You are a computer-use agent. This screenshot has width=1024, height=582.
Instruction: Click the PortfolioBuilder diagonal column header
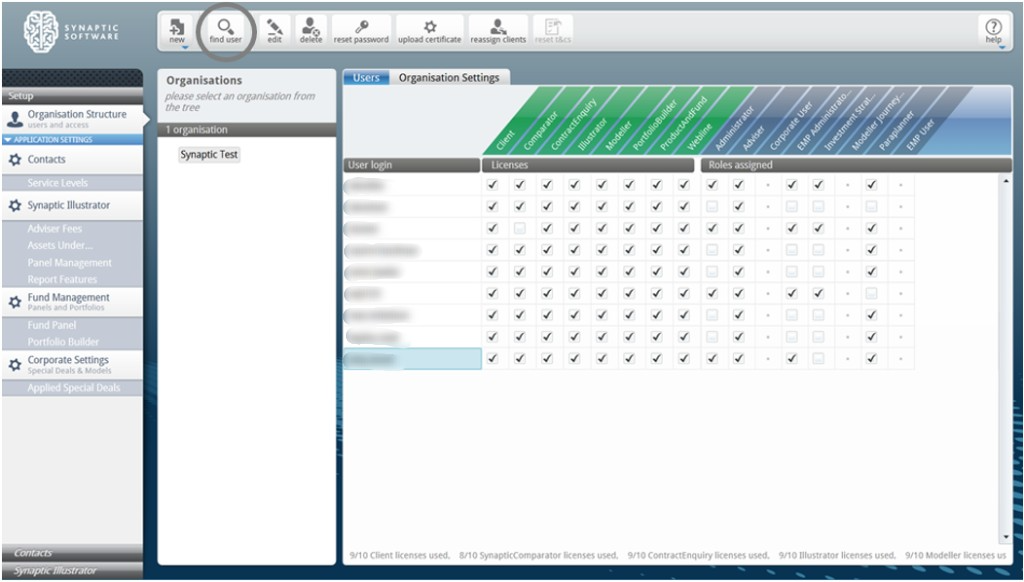pos(654,126)
